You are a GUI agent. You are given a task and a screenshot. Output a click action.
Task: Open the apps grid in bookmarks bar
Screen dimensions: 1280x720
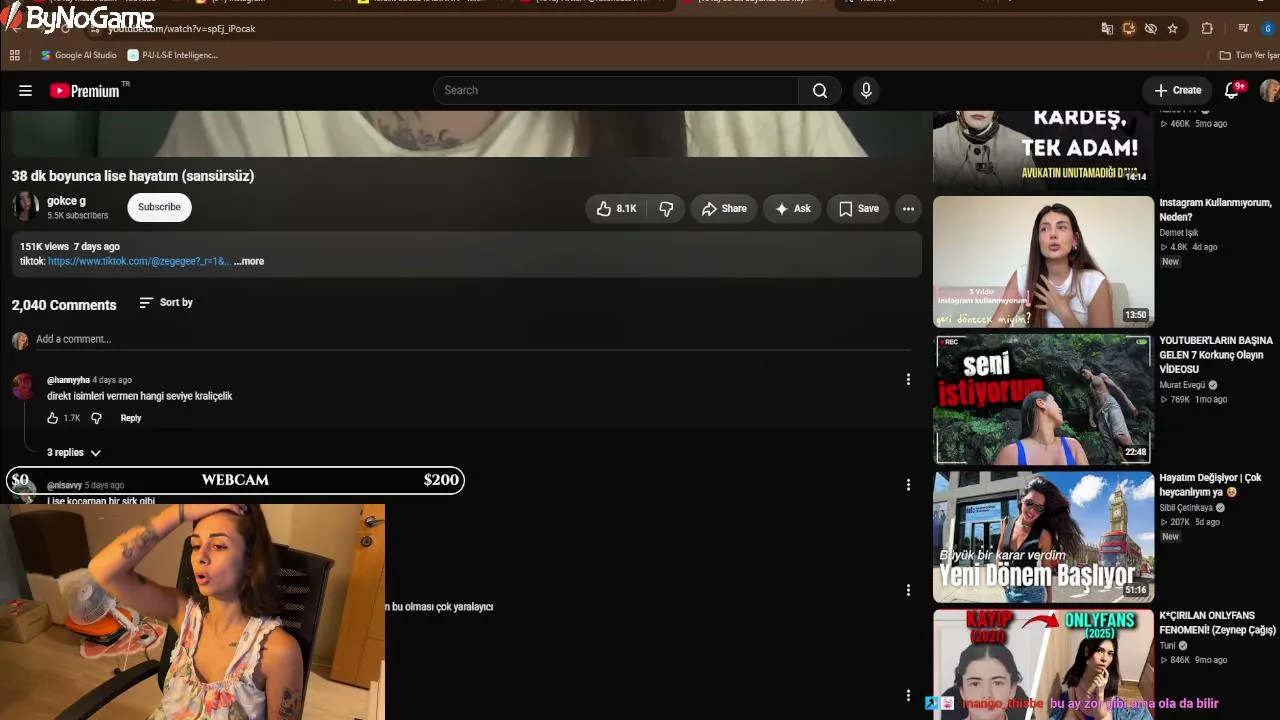click(x=15, y=55)
